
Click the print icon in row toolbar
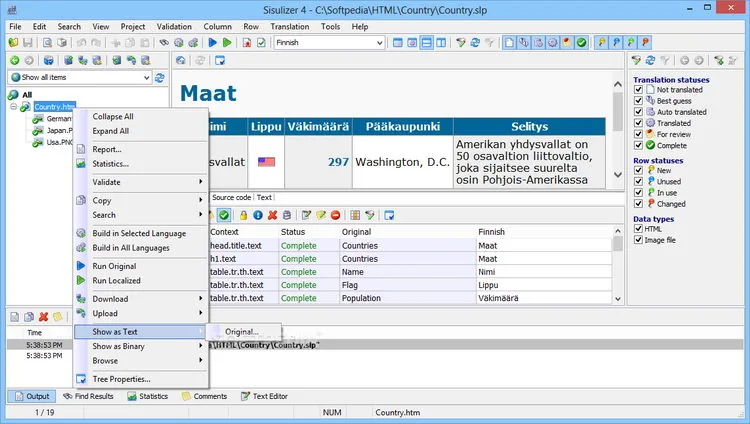287,215
